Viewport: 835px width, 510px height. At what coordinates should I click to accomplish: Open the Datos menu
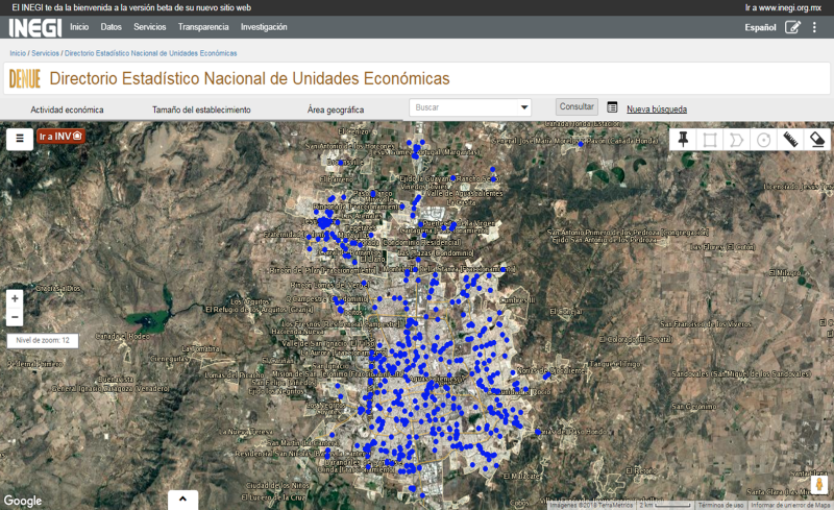[111, 27]
